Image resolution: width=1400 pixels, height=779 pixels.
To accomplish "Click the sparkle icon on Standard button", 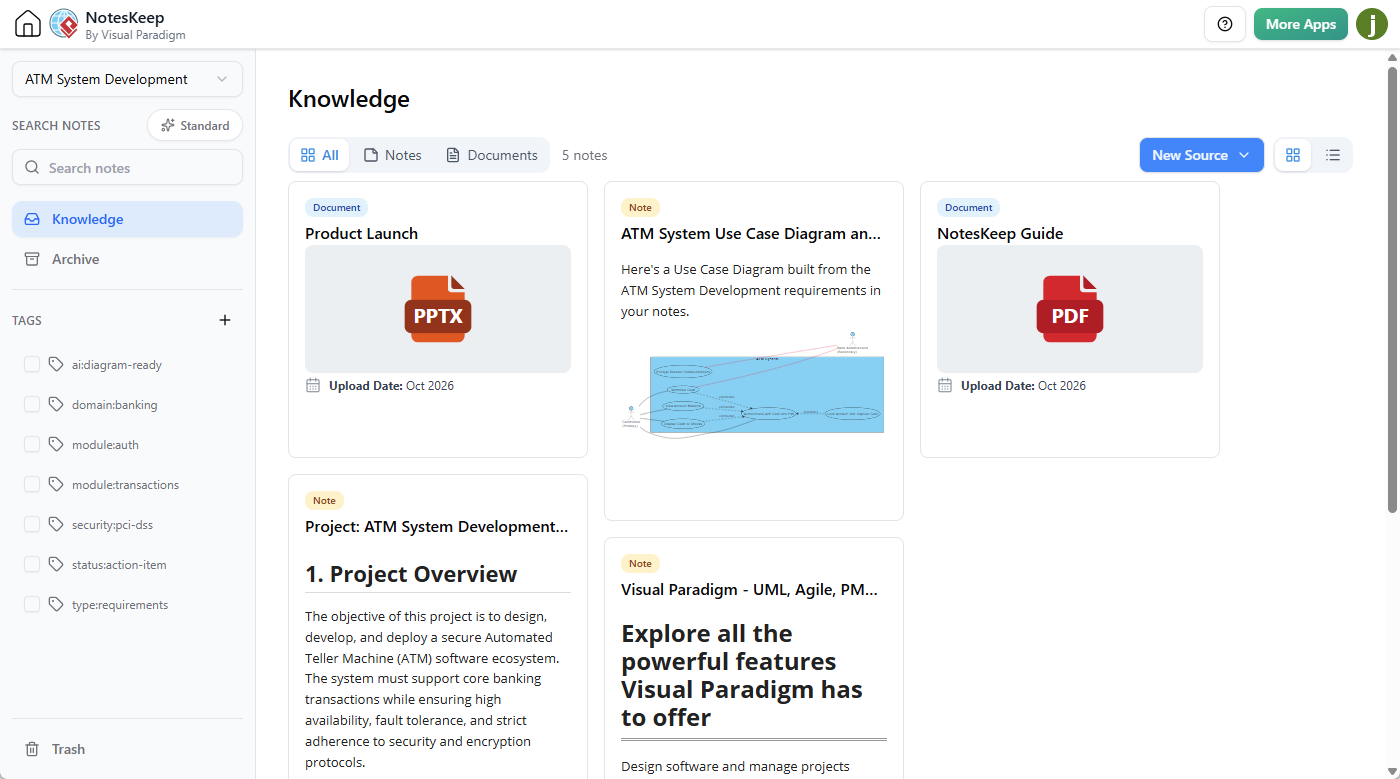I will (167, 125).
